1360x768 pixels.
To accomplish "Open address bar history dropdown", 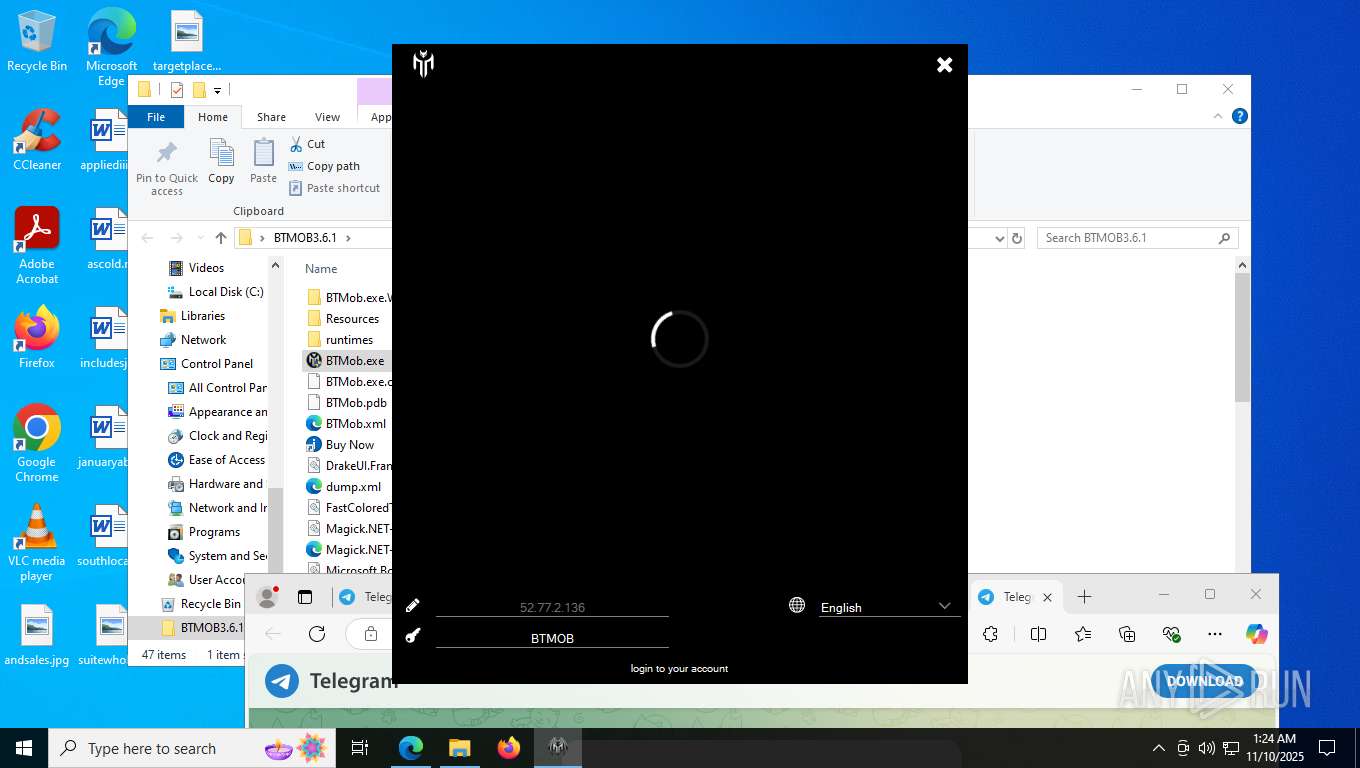I will pos(999,238).
